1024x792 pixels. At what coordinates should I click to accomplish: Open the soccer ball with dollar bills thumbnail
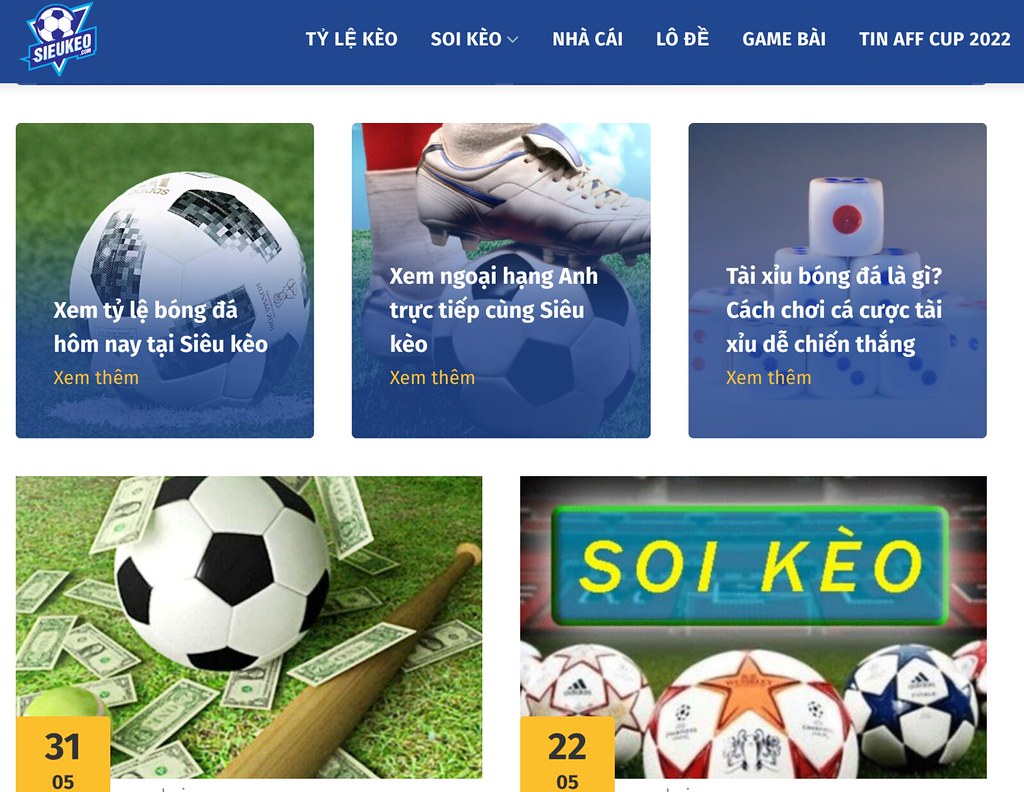tap(249, 627)
